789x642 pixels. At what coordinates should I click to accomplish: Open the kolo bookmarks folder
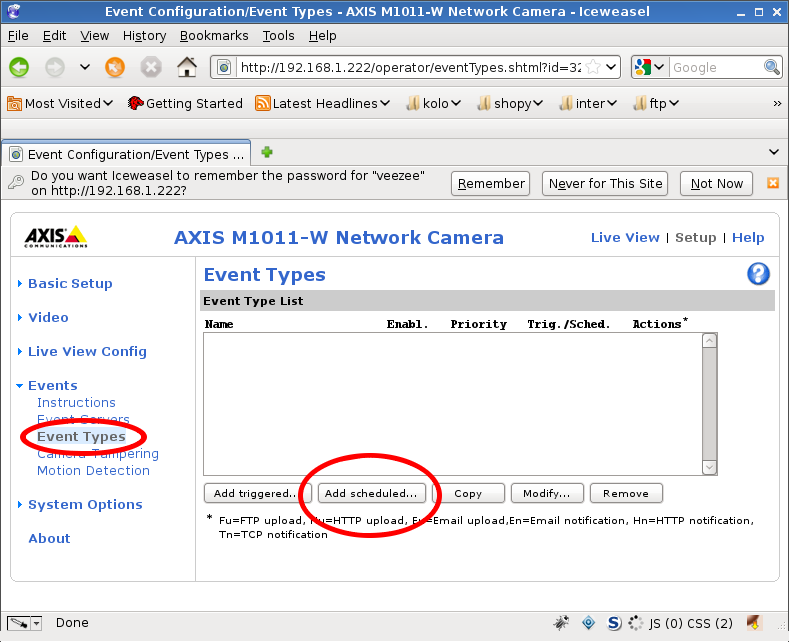point(434,103)
